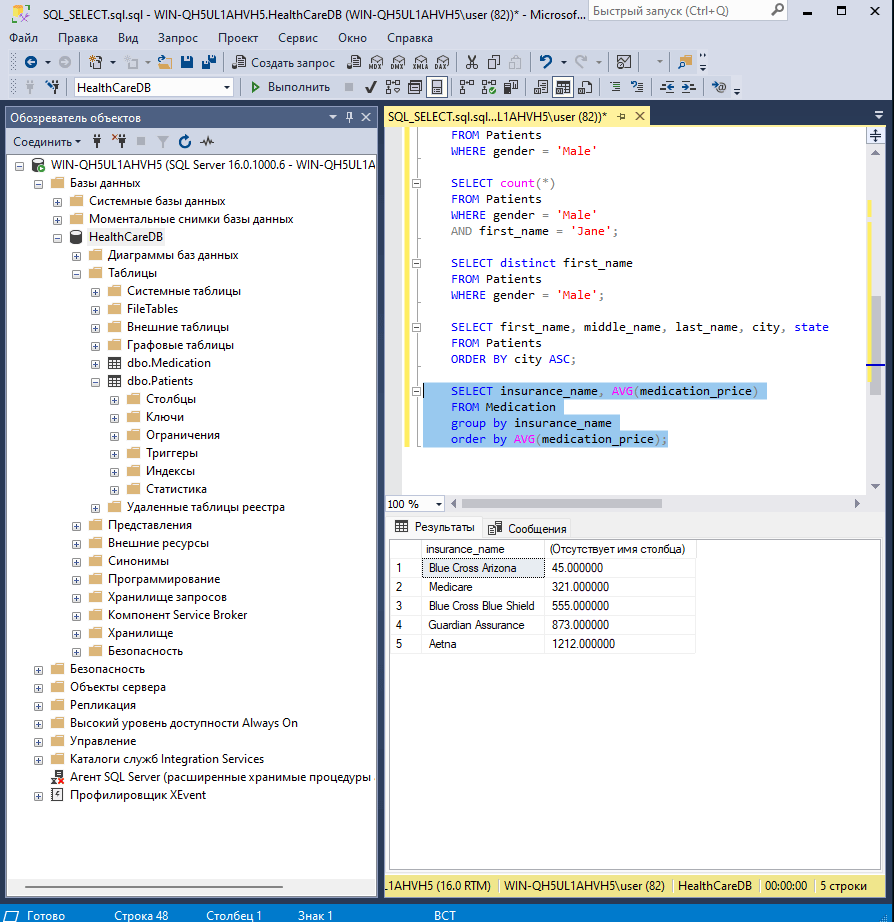
Task: Click the Создать запрос button
Action: [x=283, y=62]
